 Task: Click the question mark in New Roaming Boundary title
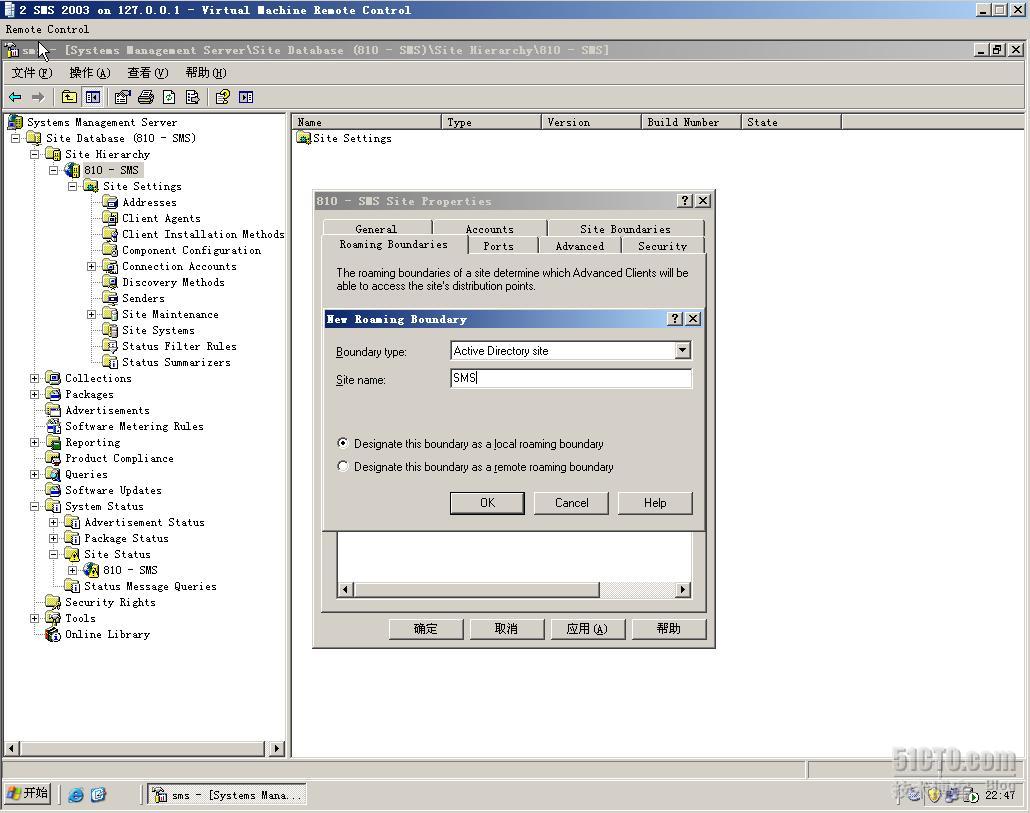(675, 319)
